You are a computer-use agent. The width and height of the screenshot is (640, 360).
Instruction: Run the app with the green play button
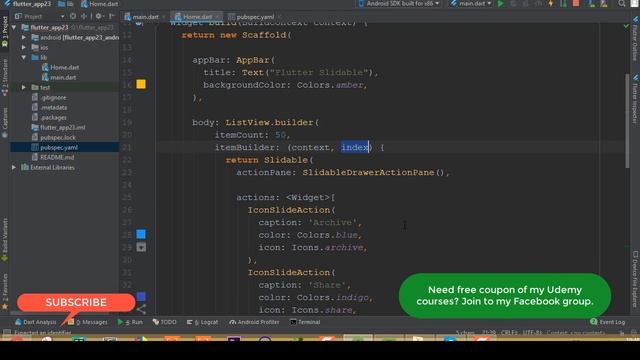[501, 4]
